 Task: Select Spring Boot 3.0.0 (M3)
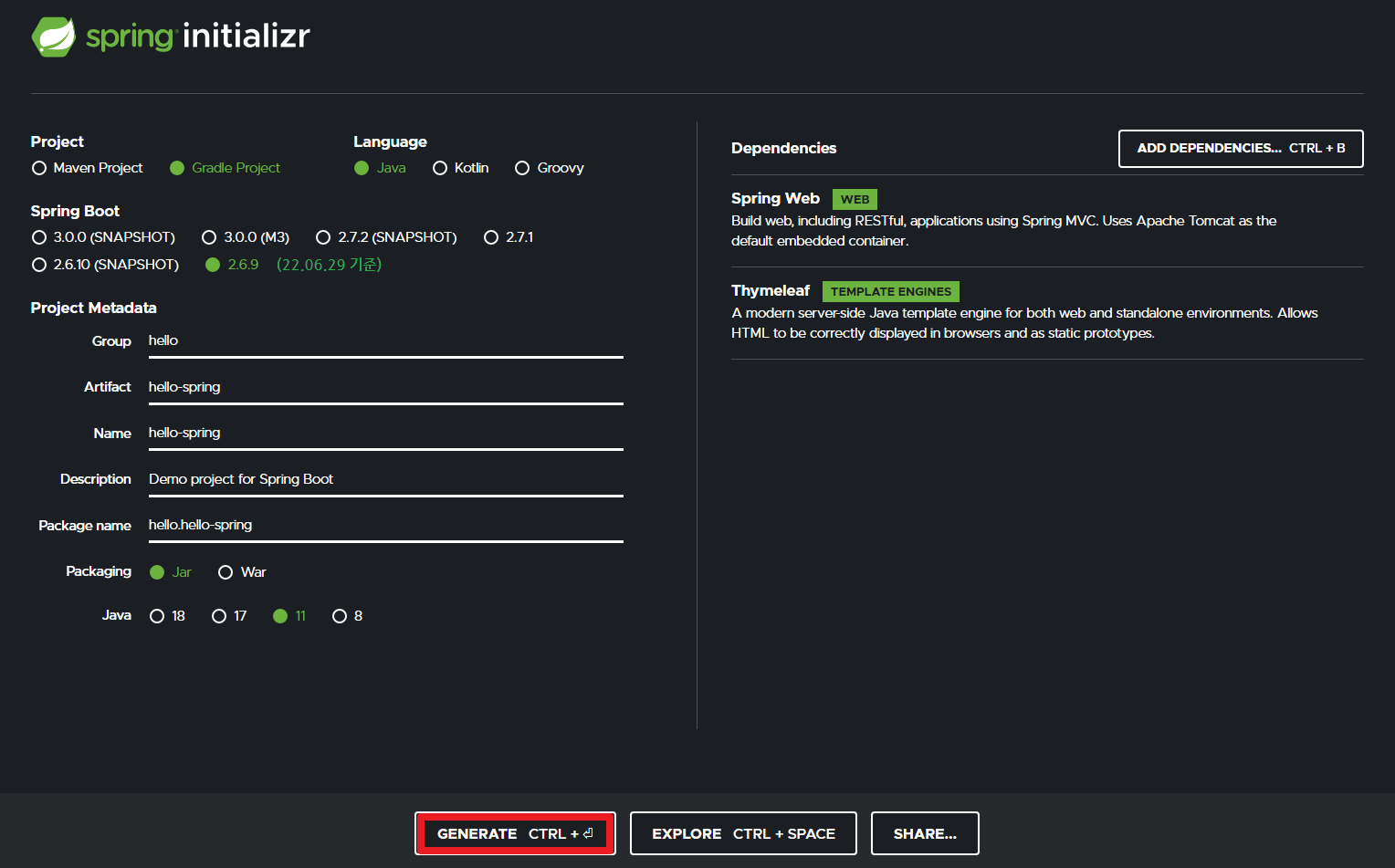[246, 237]
